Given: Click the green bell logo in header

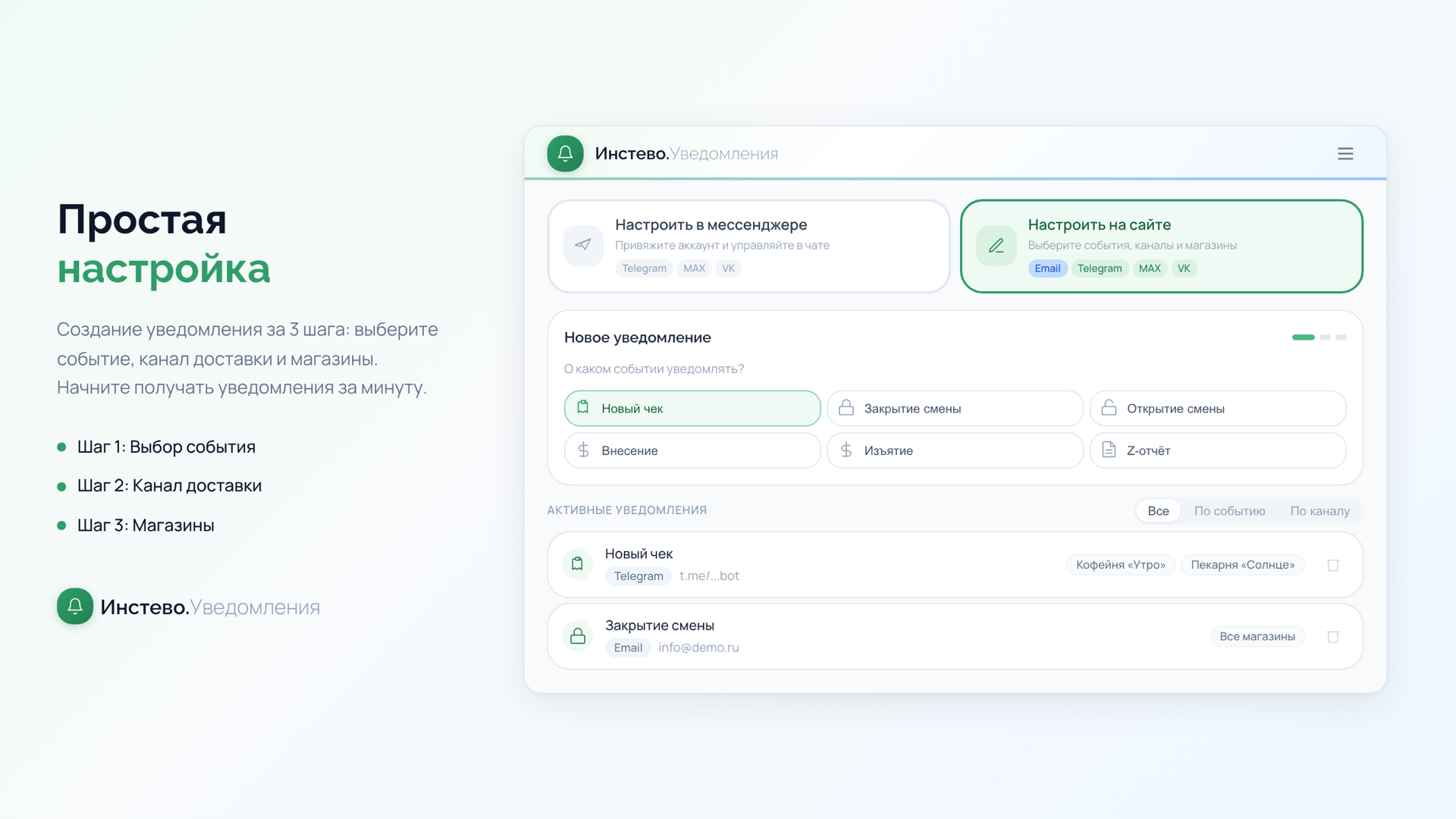Looking at the screenshot, I should (565, 154).
